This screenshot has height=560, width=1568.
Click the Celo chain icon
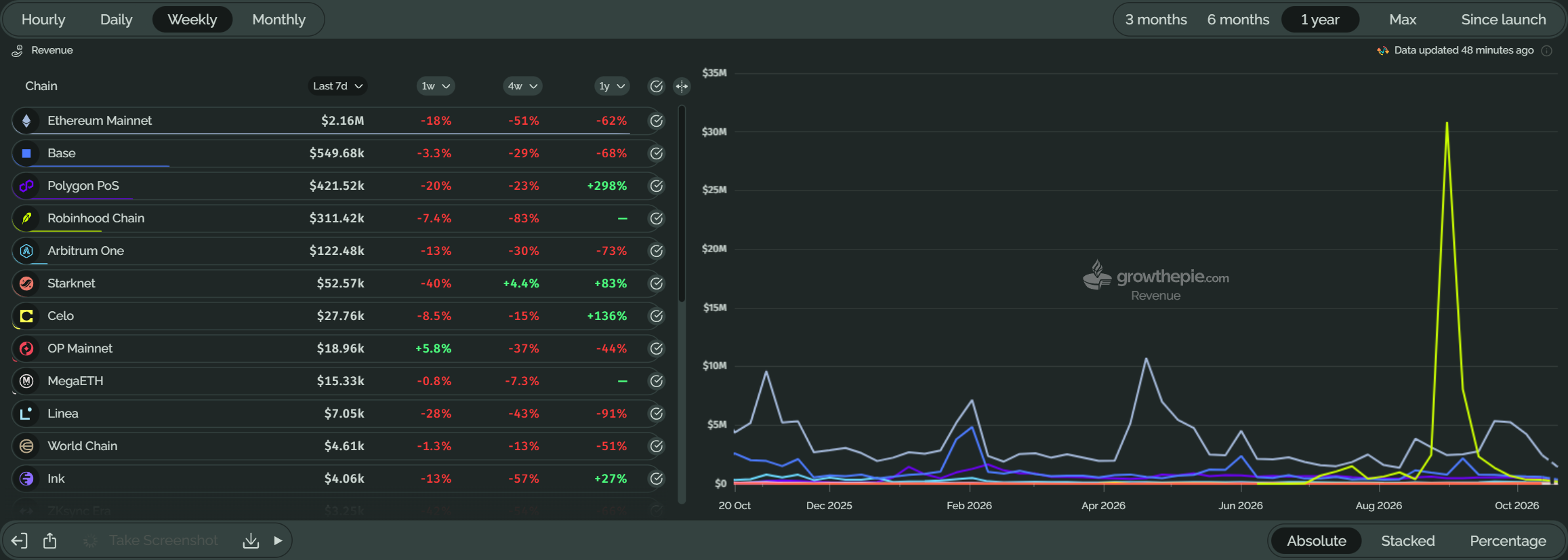[x=26, y=316]
